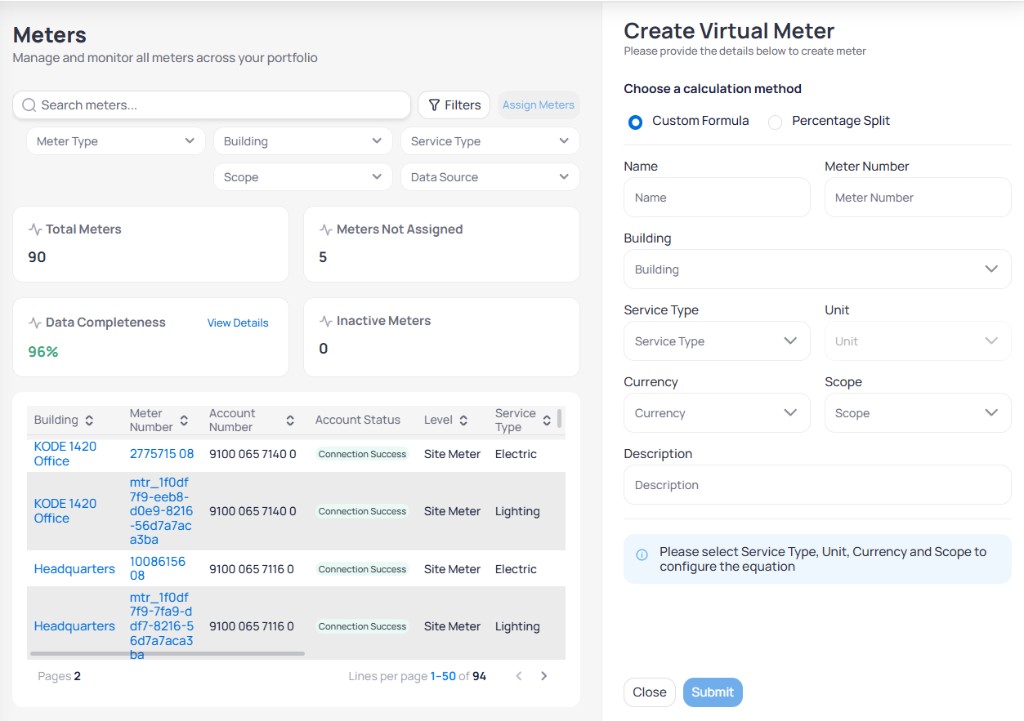Click the horizontal table scrollbar
Viewport: 1024px width, 721px height.
click(167, 653)
